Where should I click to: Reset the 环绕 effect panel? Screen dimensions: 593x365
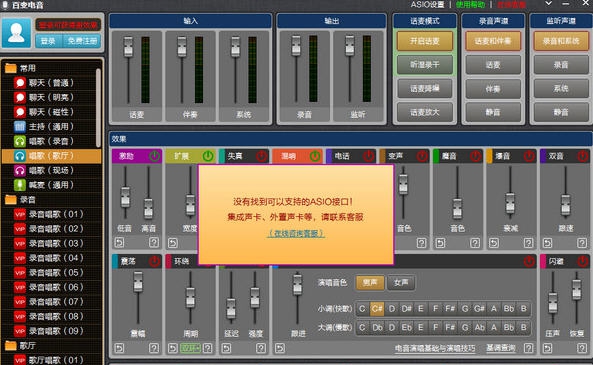173,348
